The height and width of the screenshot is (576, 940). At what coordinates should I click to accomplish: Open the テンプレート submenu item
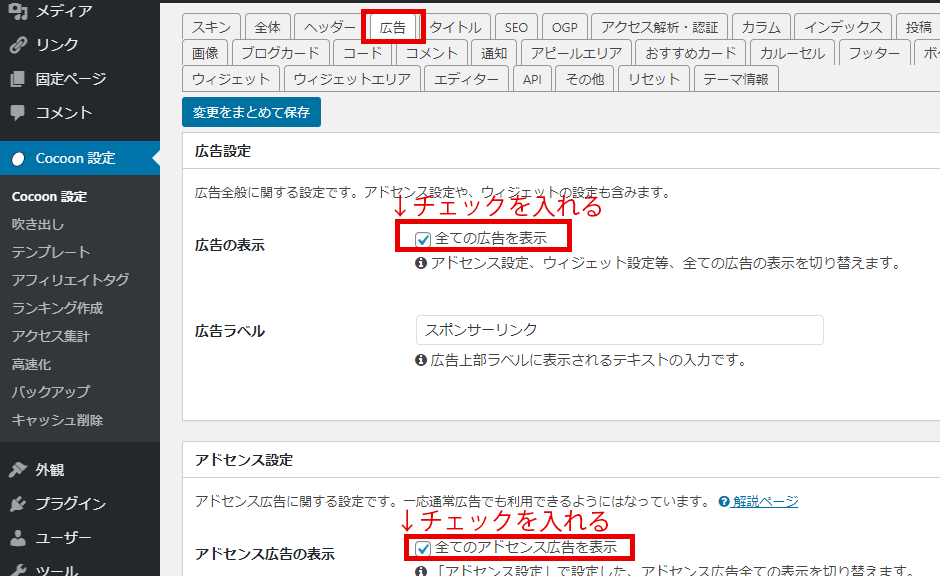pyautogui.click(x=51, y=252)
